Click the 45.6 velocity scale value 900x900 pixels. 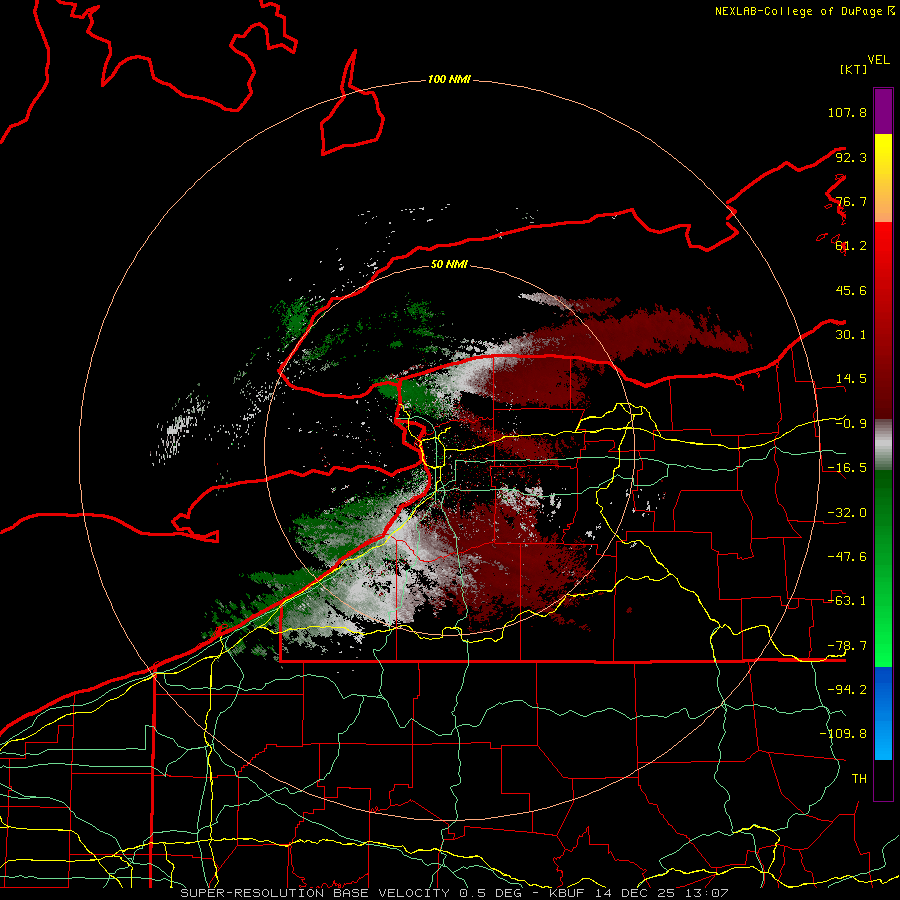[x=851, y=290]
